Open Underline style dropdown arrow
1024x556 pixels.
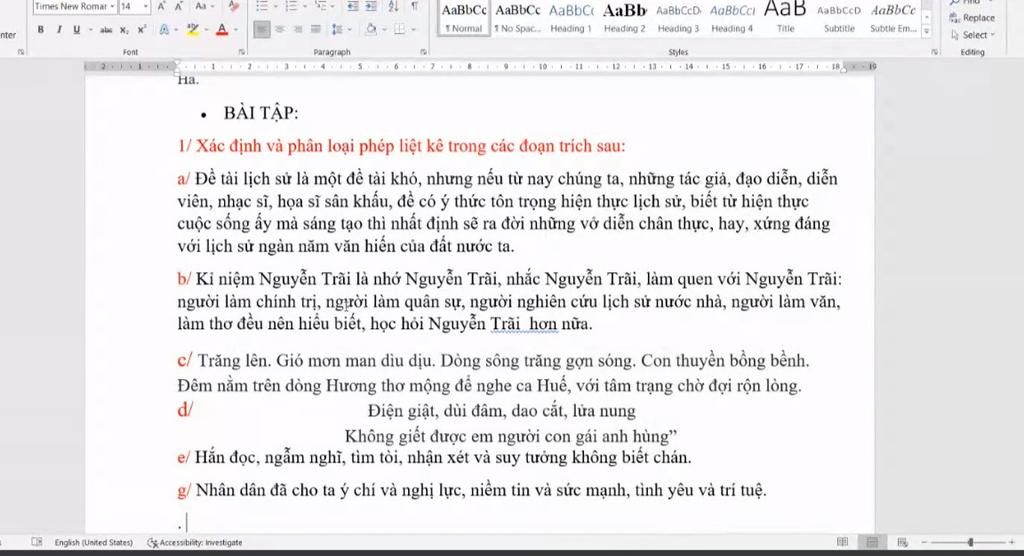click(x=90, y=30)
